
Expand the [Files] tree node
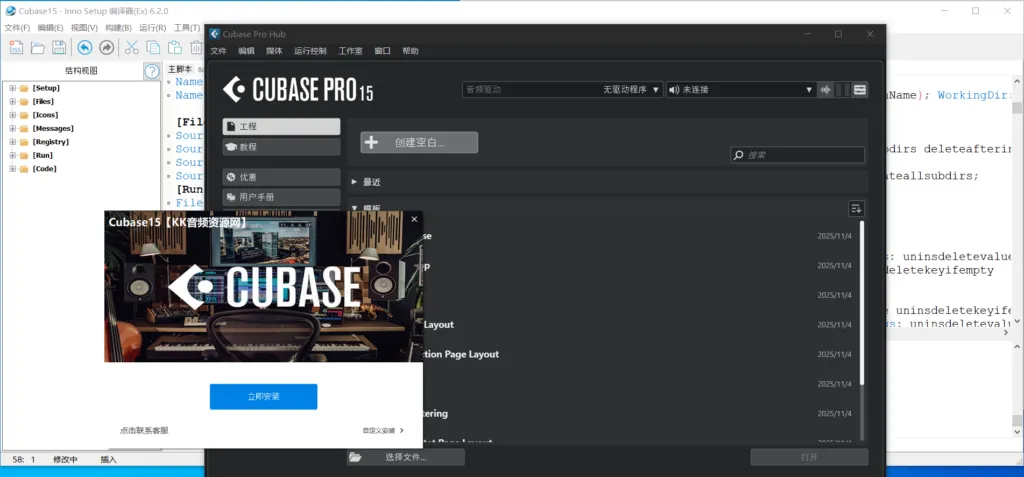12,101
